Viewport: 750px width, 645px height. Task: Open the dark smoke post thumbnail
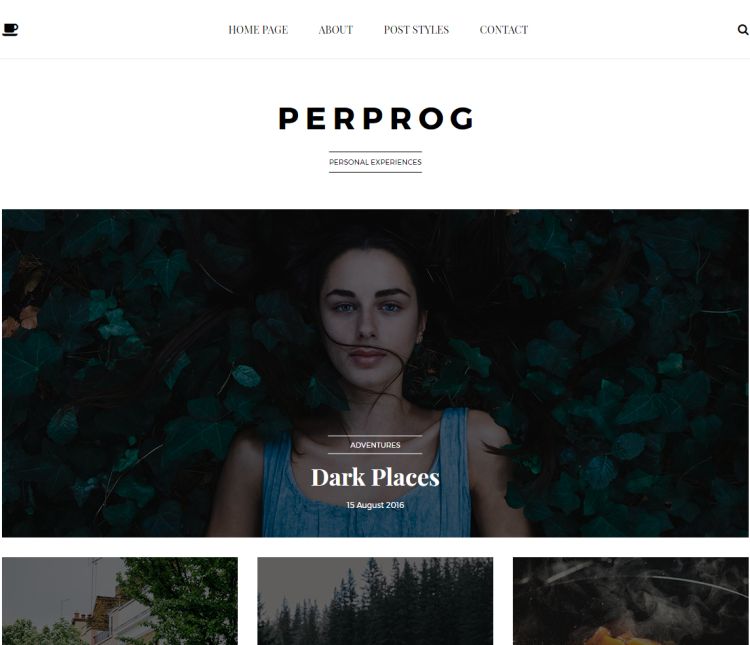631,601
